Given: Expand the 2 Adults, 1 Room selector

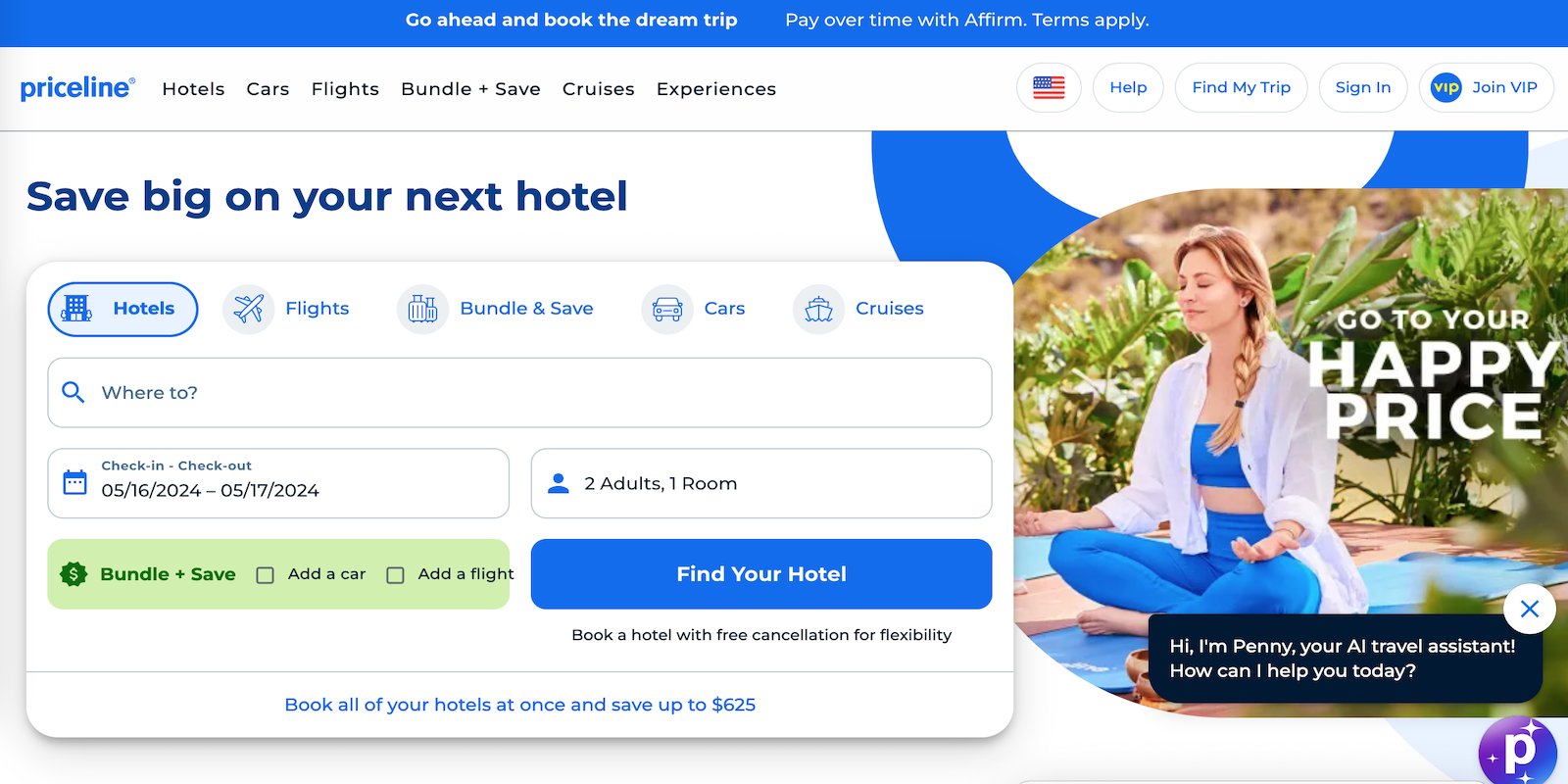Looking at the screenshot, I should click(x=761, y=483).
